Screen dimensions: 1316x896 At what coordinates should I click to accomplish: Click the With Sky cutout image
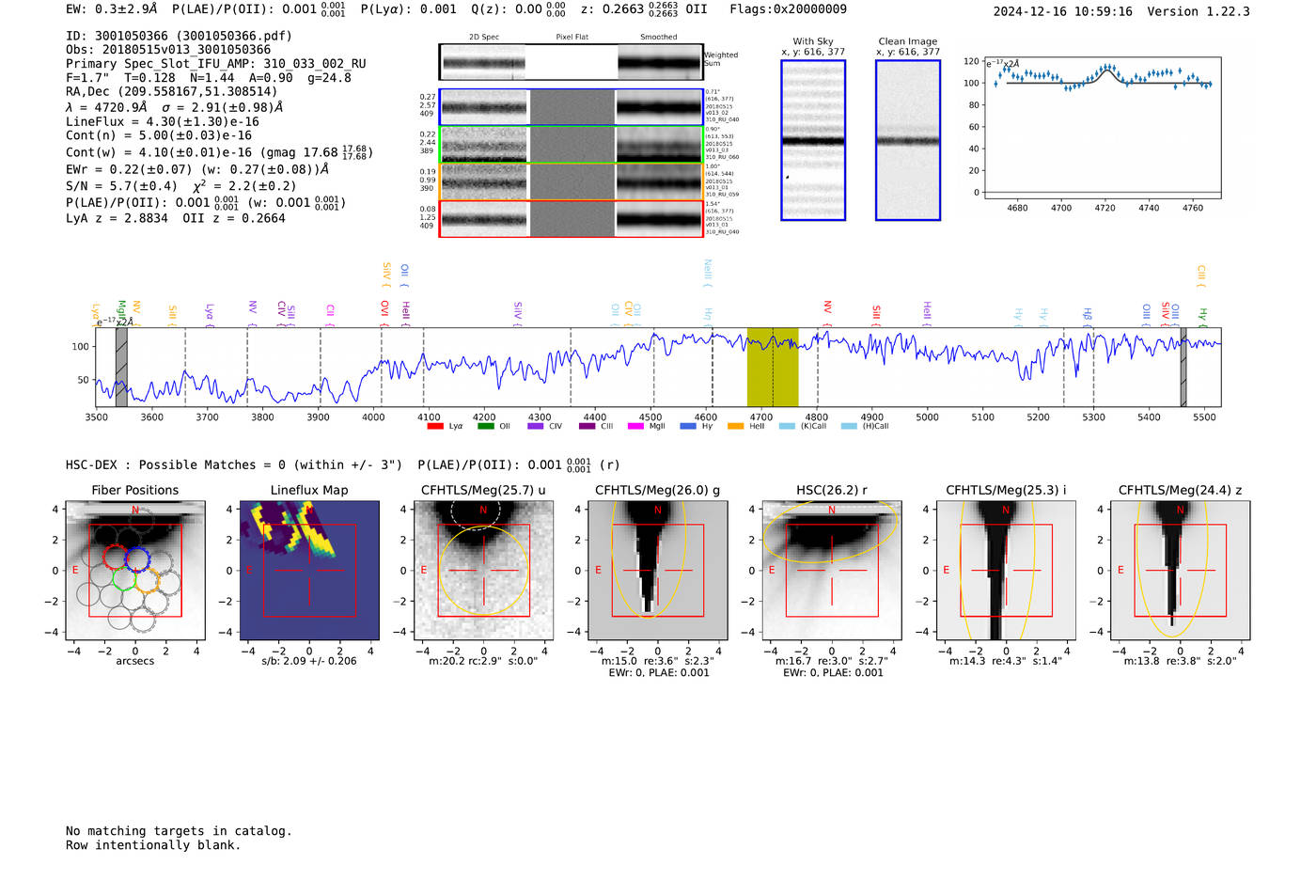[813, 140]
